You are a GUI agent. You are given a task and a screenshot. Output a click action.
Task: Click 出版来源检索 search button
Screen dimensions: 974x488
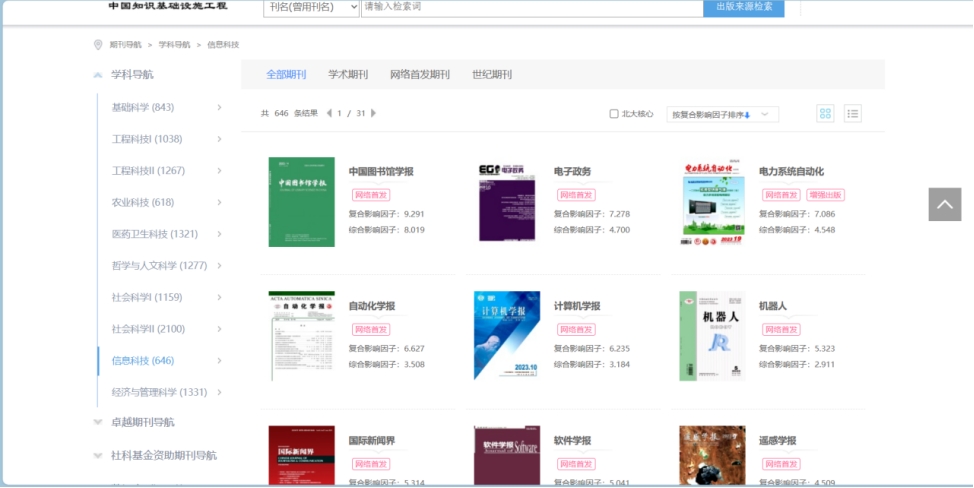point(744,7)
